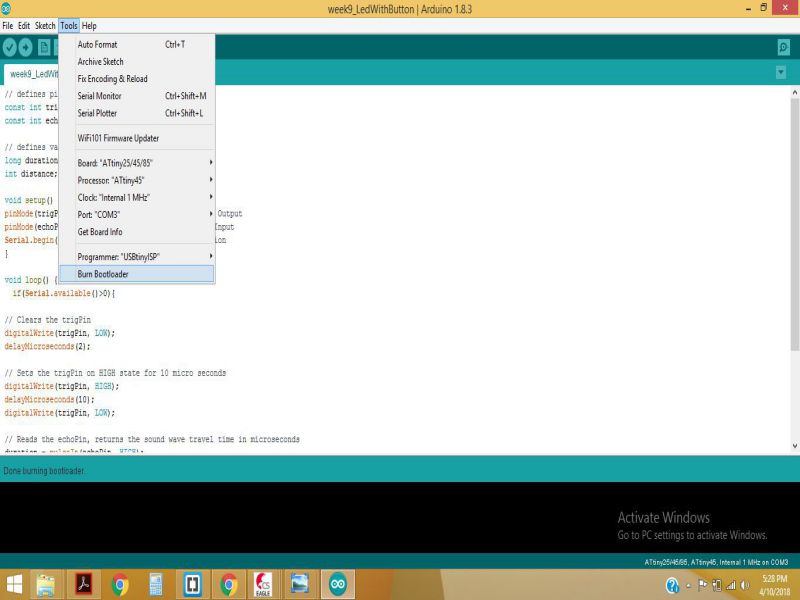Viewport: 800px width, 600px height.
Task: Open Adobe Acrobat Reader taskbar icon
Action: tap(83, 585)
